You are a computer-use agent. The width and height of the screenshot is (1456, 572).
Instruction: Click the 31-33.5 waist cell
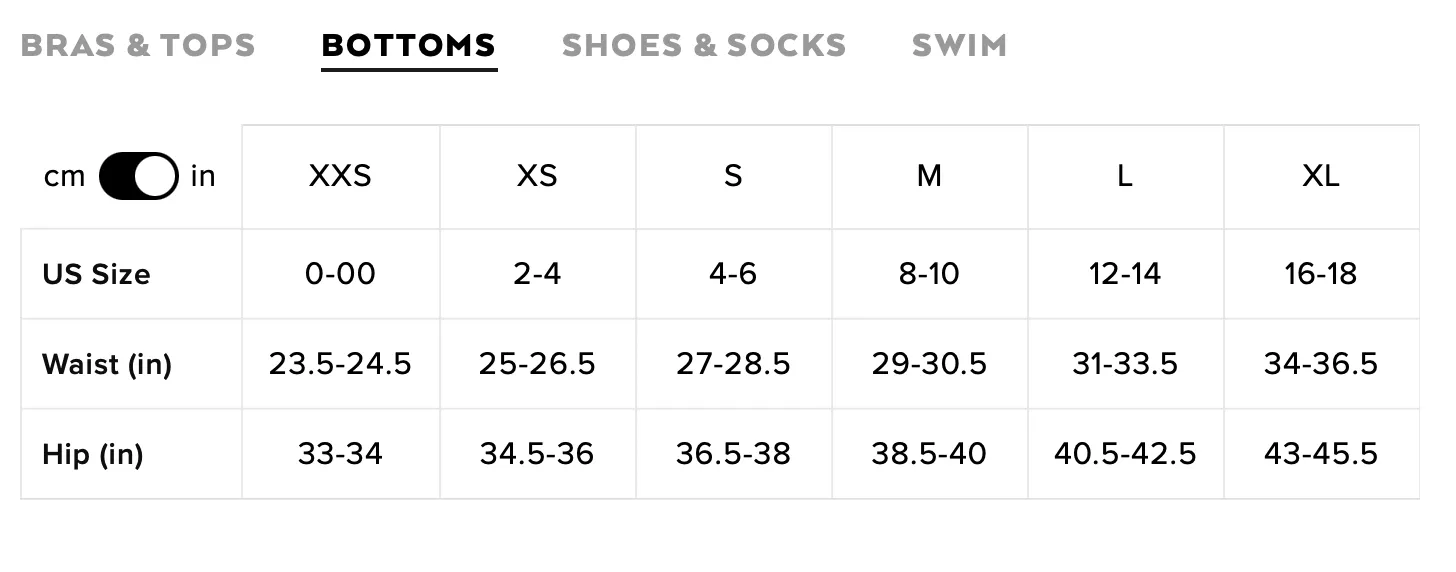click(1125, 364)
